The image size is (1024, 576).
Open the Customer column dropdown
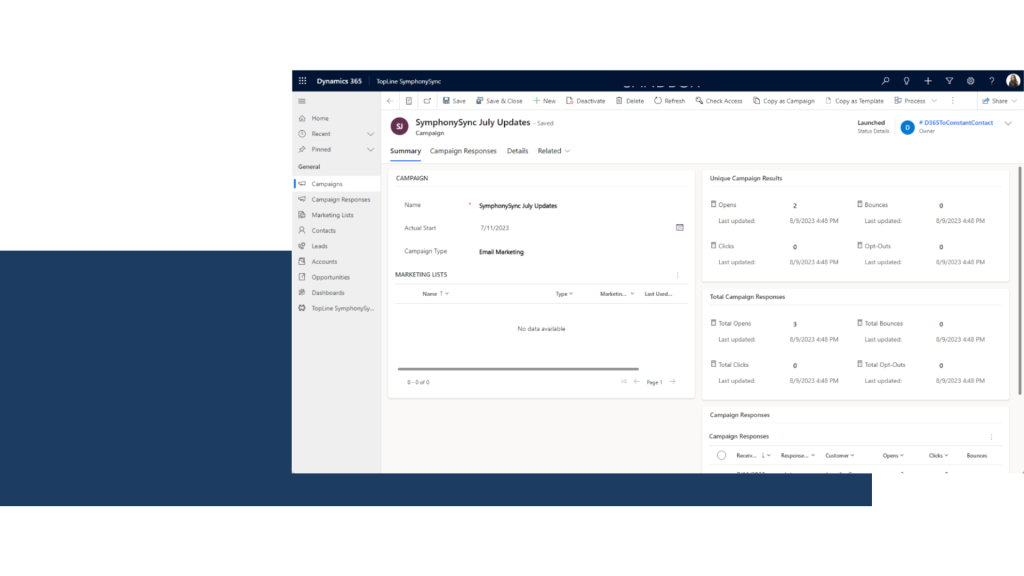tap(840, 456)
